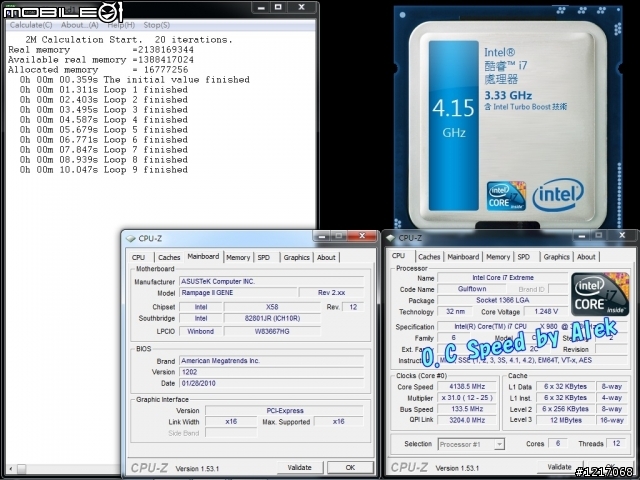Image resolution: width=640 pixels, height=480 pixels.
Task: Click the Model field Rampage II GENE
Action: pos(238,293)
